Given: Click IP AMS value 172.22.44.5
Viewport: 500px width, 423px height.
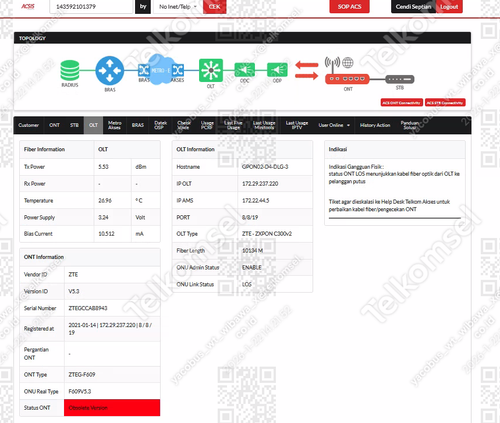Looking at the screenshot, I should click(256, 200).
